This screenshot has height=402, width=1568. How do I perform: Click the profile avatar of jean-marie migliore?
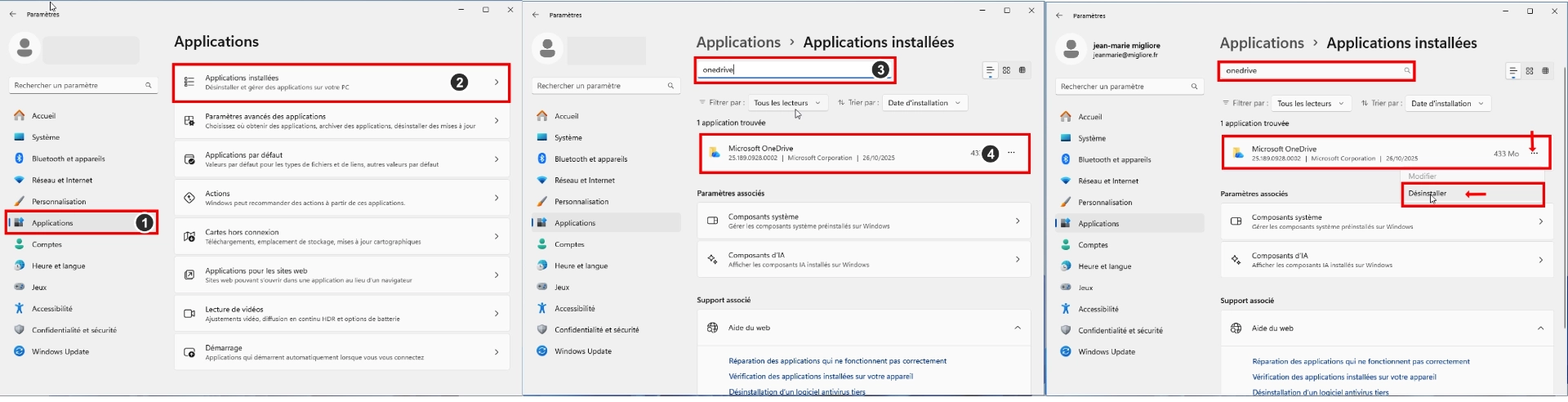point(1070,50)
